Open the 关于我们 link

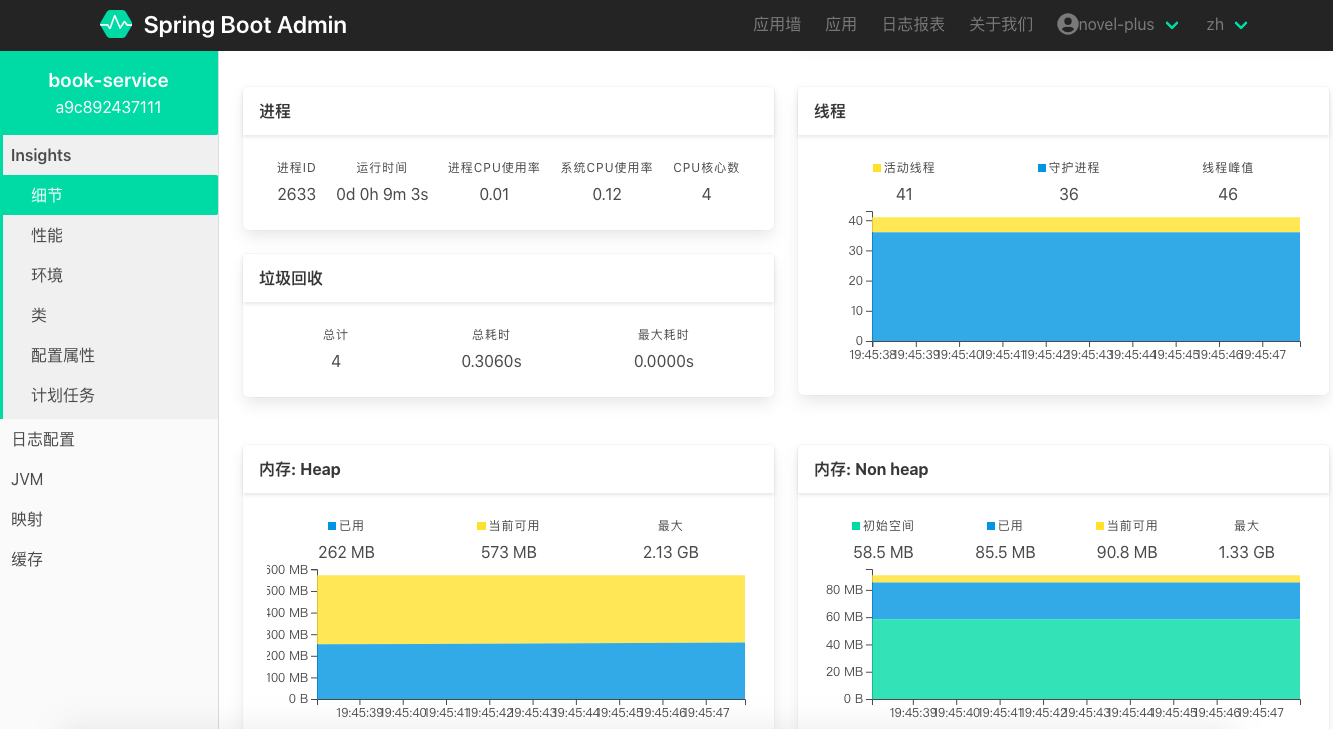point(1001,25)
